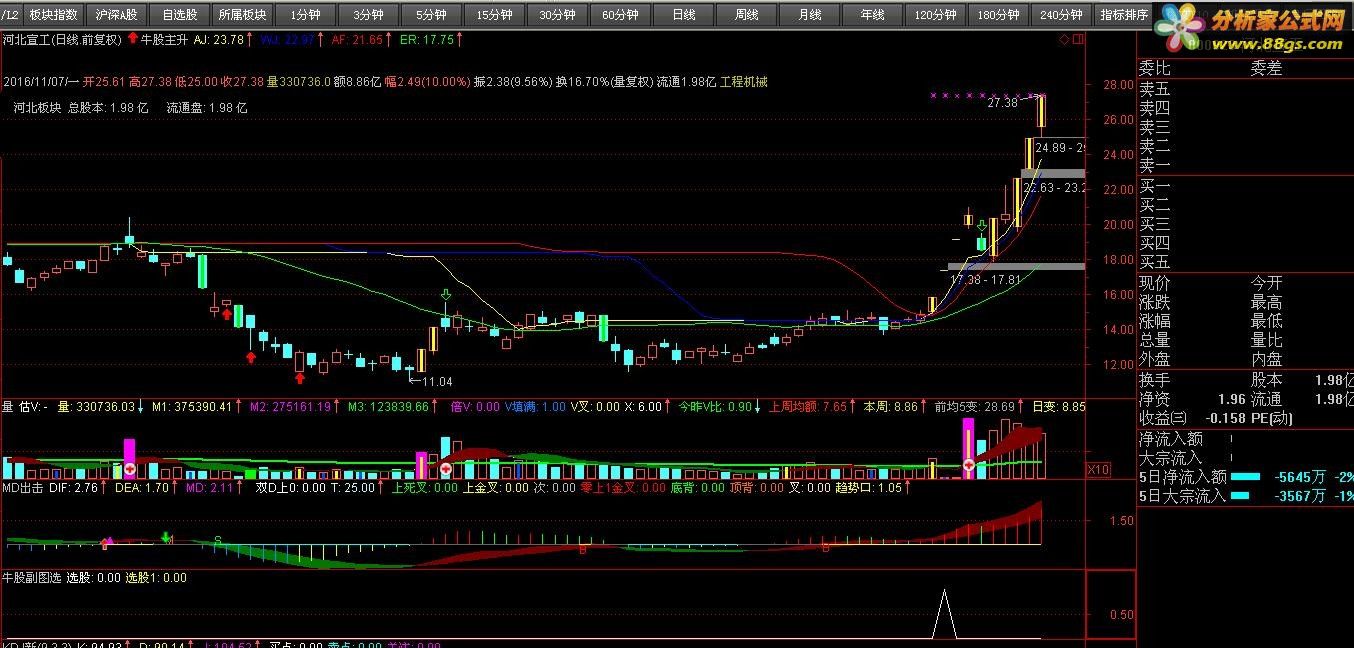Click the 11.04 low price label
Image resolution: width=1354 pixels, height=648 pixels.
pos(437,382)
